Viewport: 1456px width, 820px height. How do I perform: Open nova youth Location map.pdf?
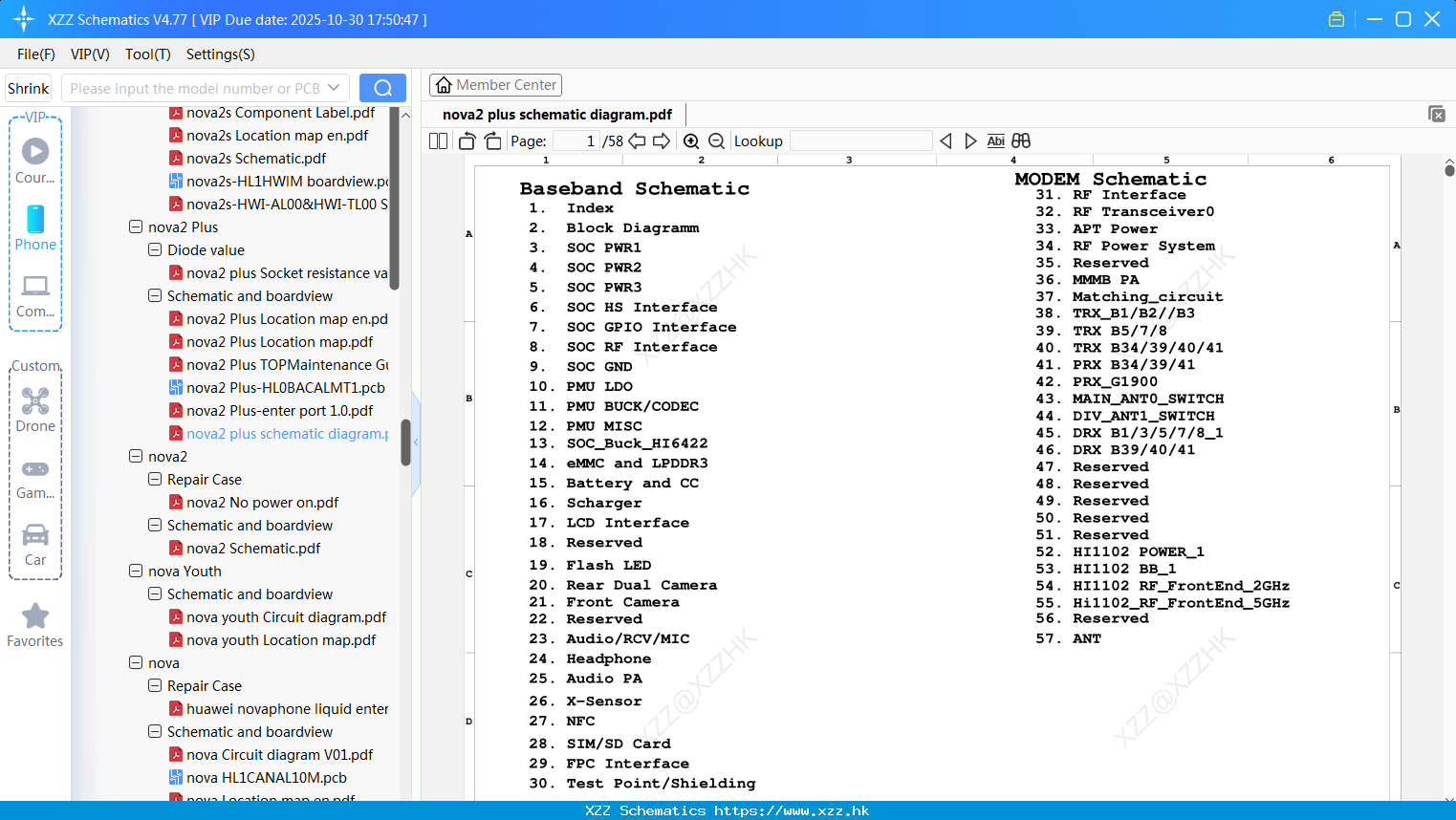[x=281, y=640]
